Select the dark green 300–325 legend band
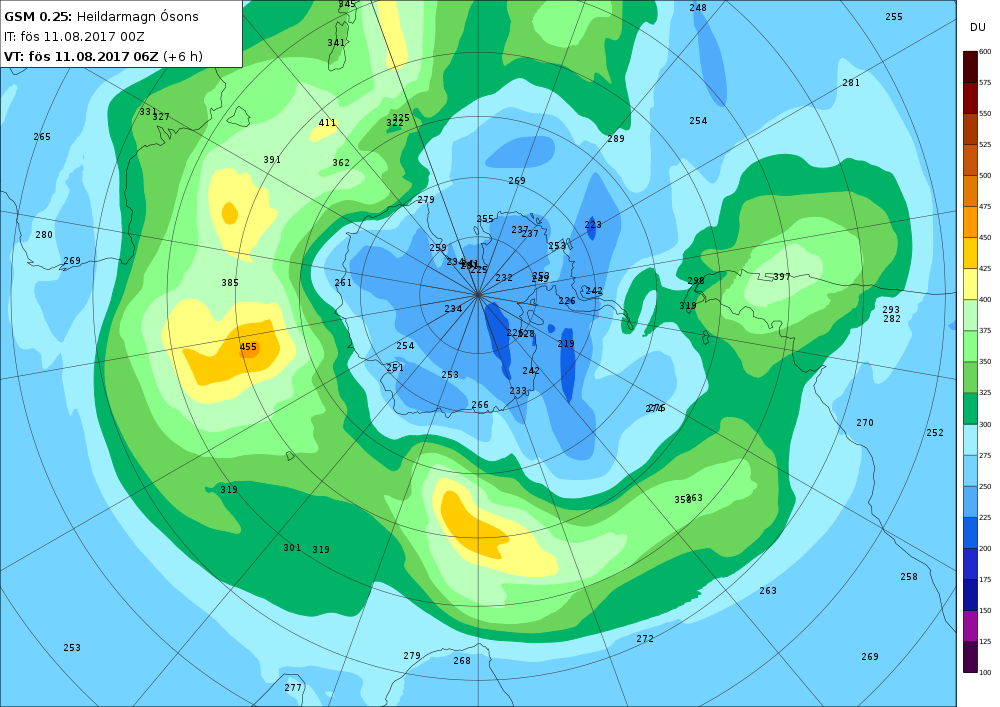Image resolution: width=1000 pixels, height=707 pixels. 970,409
